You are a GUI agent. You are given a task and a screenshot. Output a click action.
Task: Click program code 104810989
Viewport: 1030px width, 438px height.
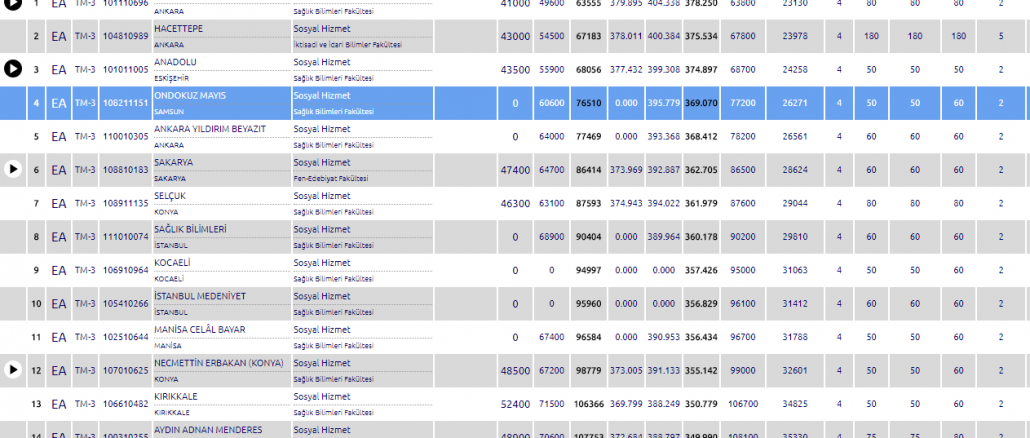click(125, 36)
